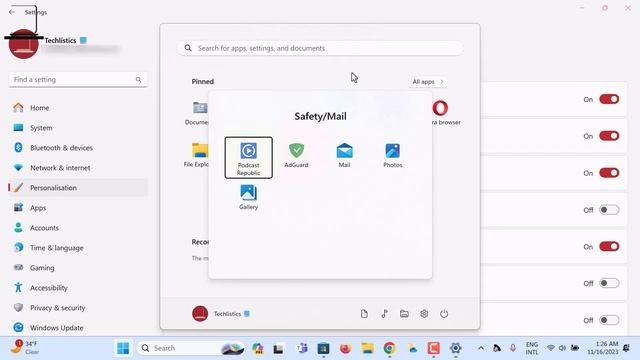640x360 pixels.
Task: Open the Gallery app icon
Action: tap(248, 197)
